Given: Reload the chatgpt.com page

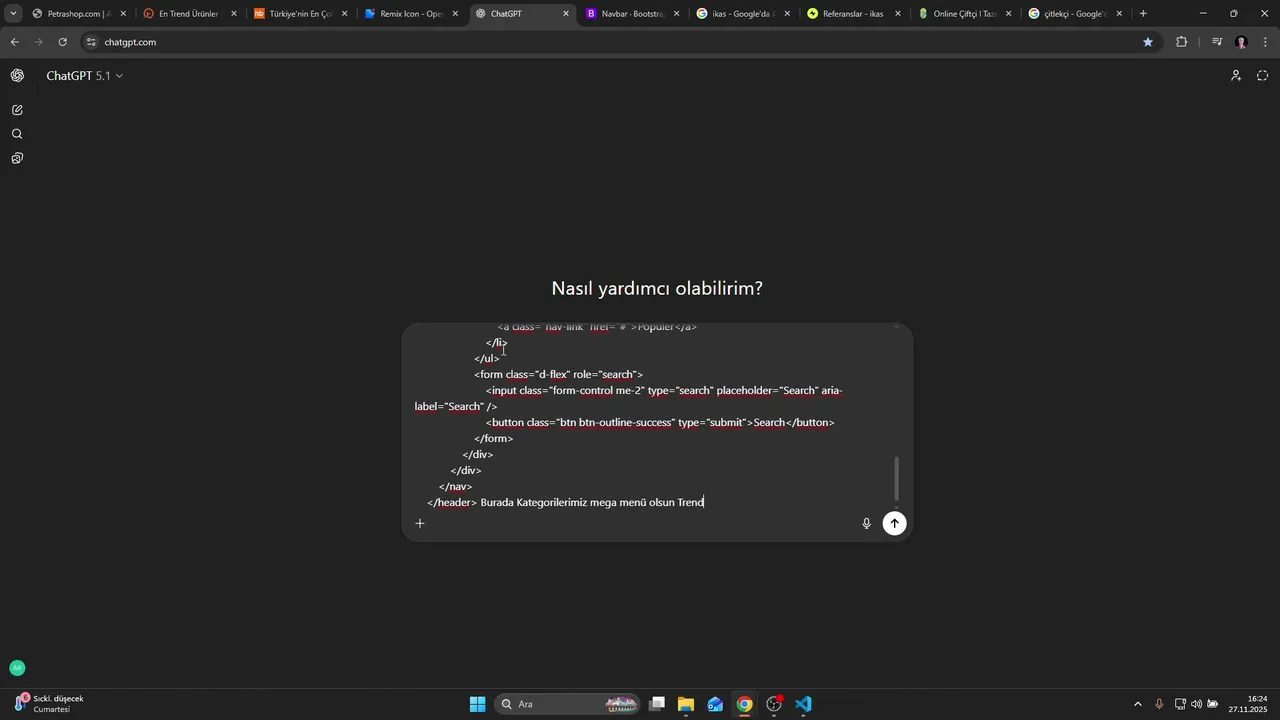Looking at the screenshot, I should coord(62,42).
